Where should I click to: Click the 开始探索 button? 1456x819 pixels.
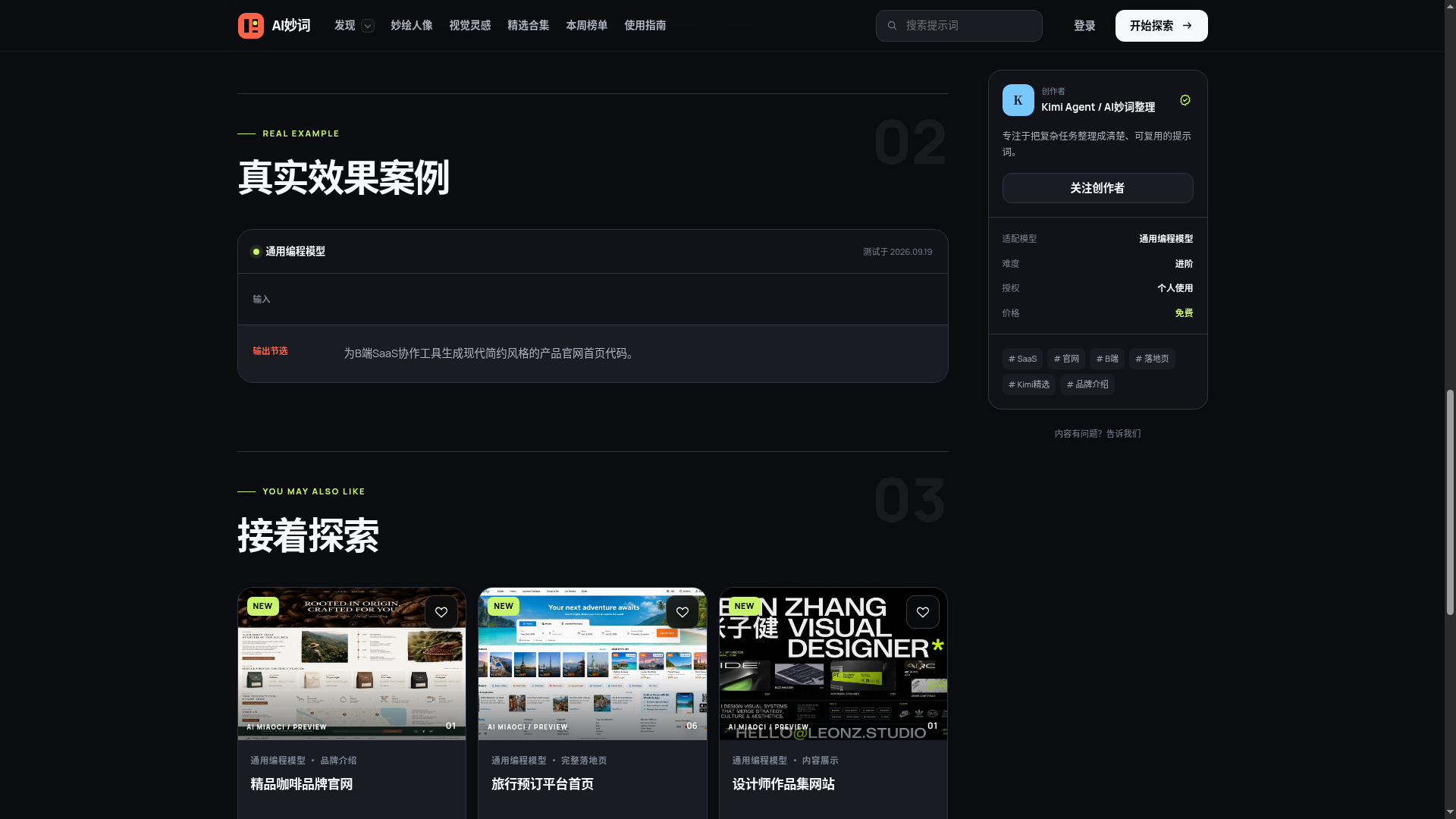[x=1162, y=26]
